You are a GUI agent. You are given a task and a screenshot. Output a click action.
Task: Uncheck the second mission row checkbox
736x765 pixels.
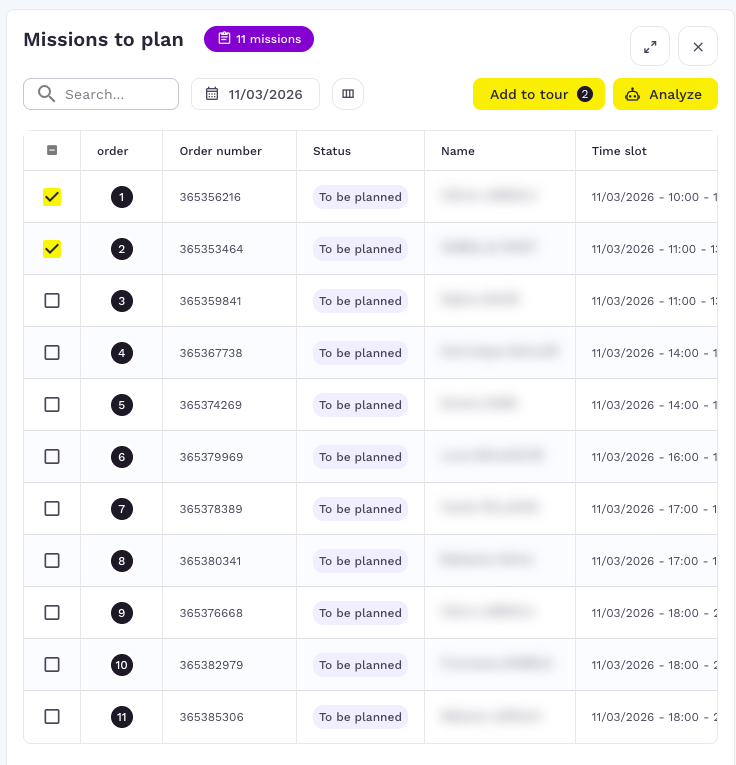click(52, 249)
